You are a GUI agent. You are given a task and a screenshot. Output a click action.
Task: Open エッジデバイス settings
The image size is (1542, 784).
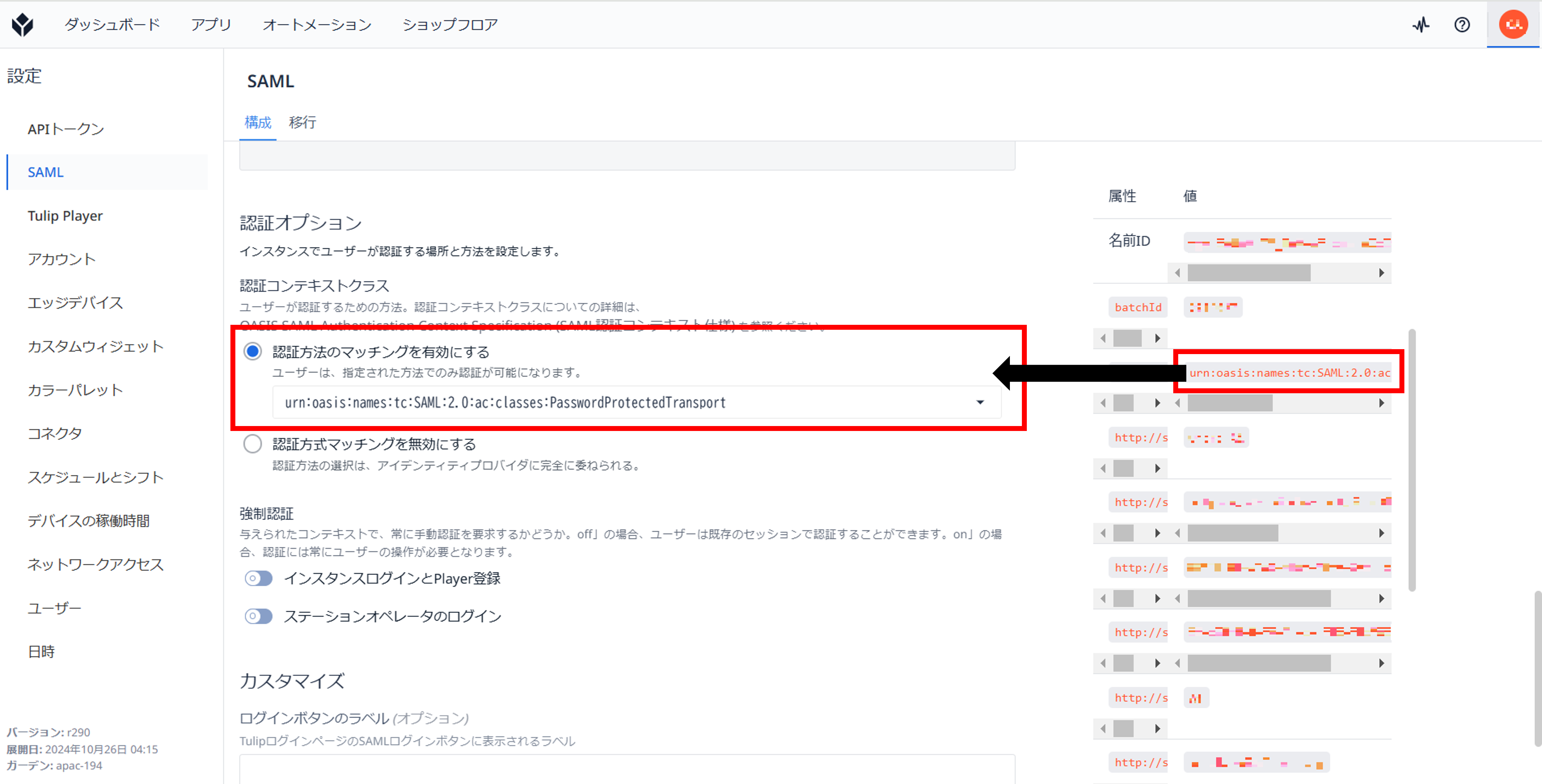click(x=76, y=303)
